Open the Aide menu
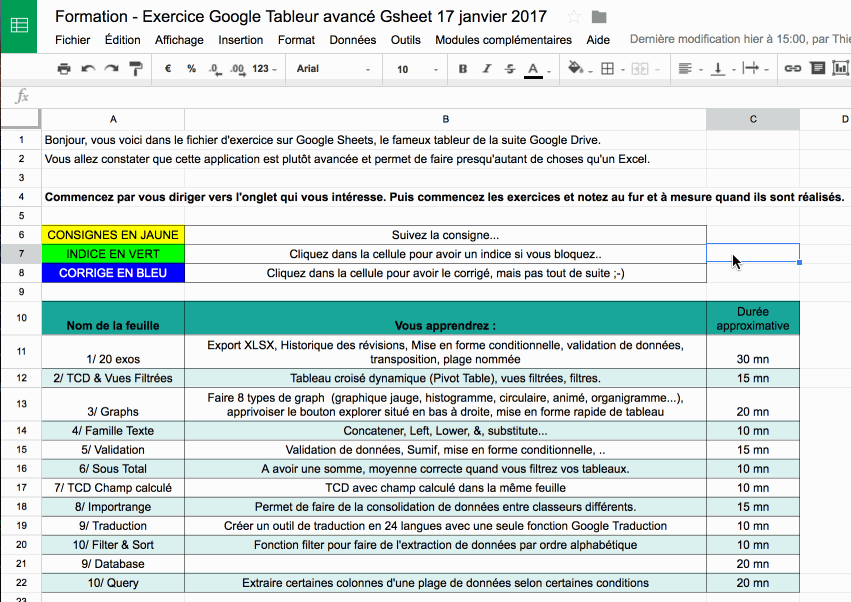This screenshot has width=851, height=602. point(598,40)
